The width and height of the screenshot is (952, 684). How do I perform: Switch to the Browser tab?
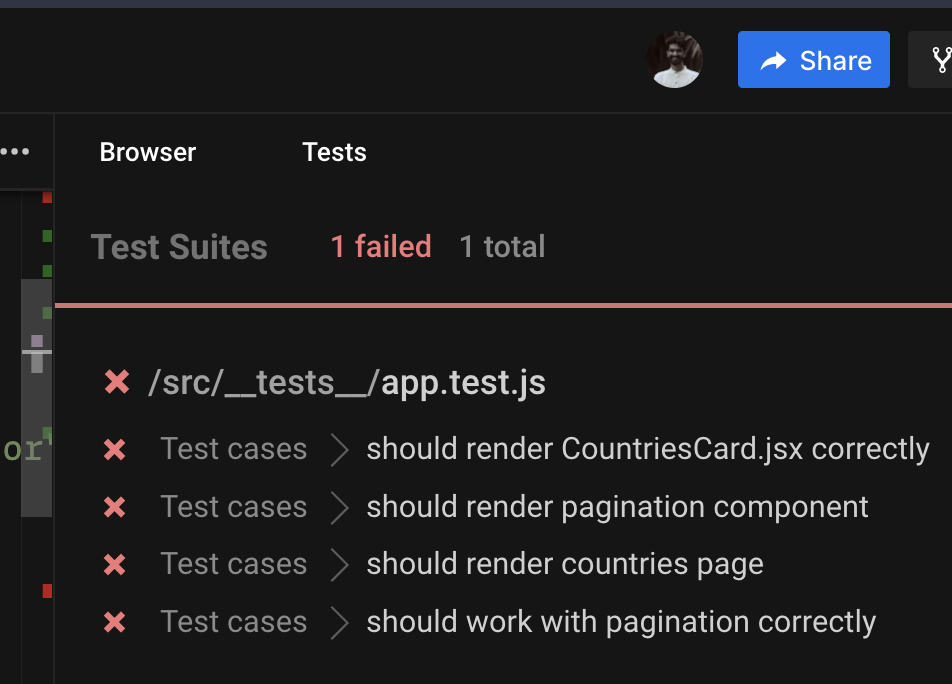[x=147, y=152]
